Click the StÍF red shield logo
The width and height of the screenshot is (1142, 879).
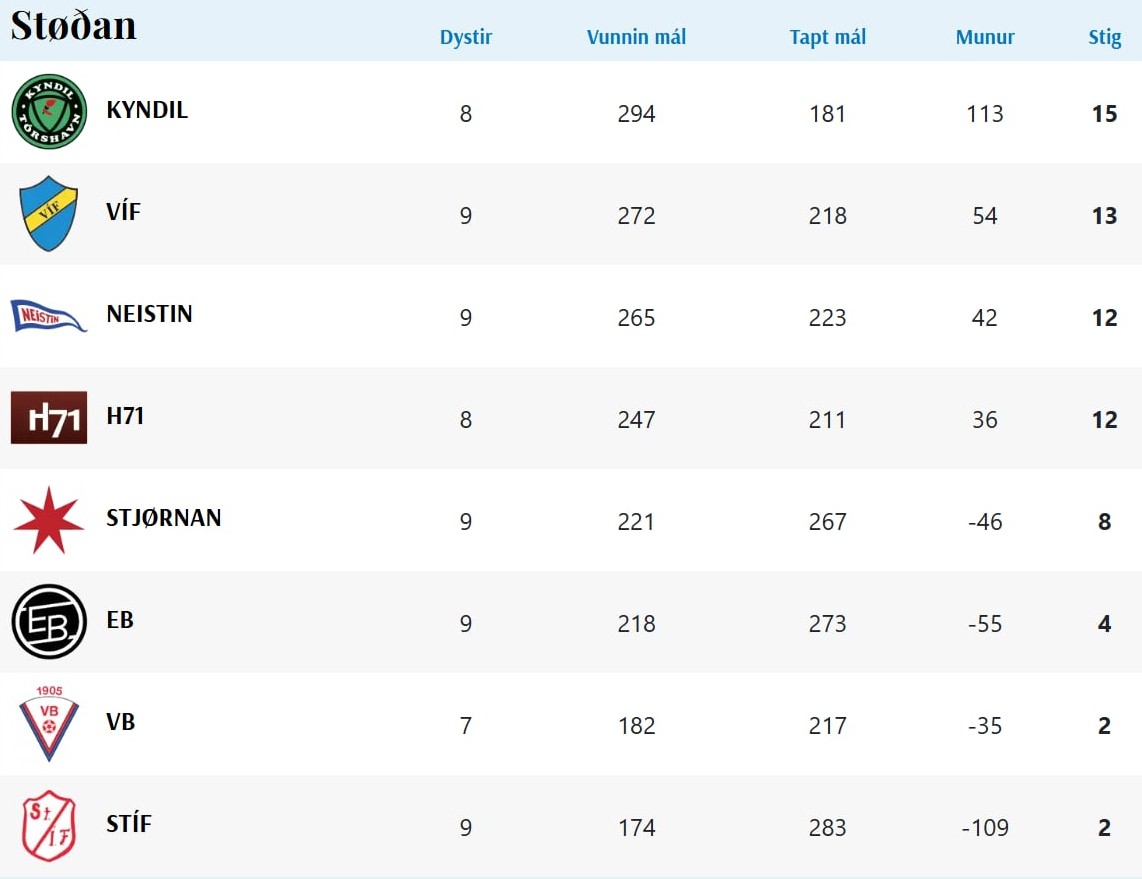click(x=49, y=826)
